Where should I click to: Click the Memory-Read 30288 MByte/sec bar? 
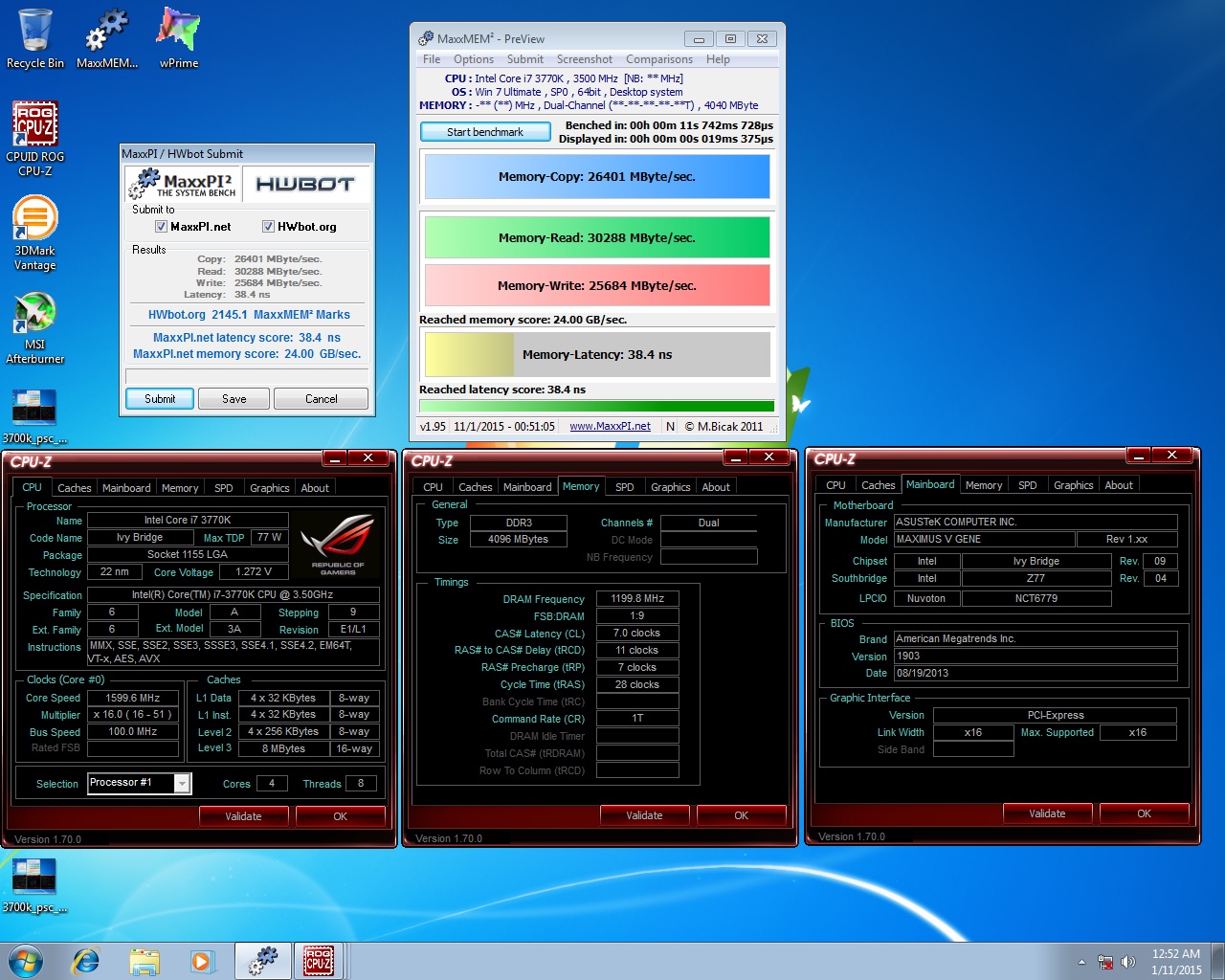(597, 237)
